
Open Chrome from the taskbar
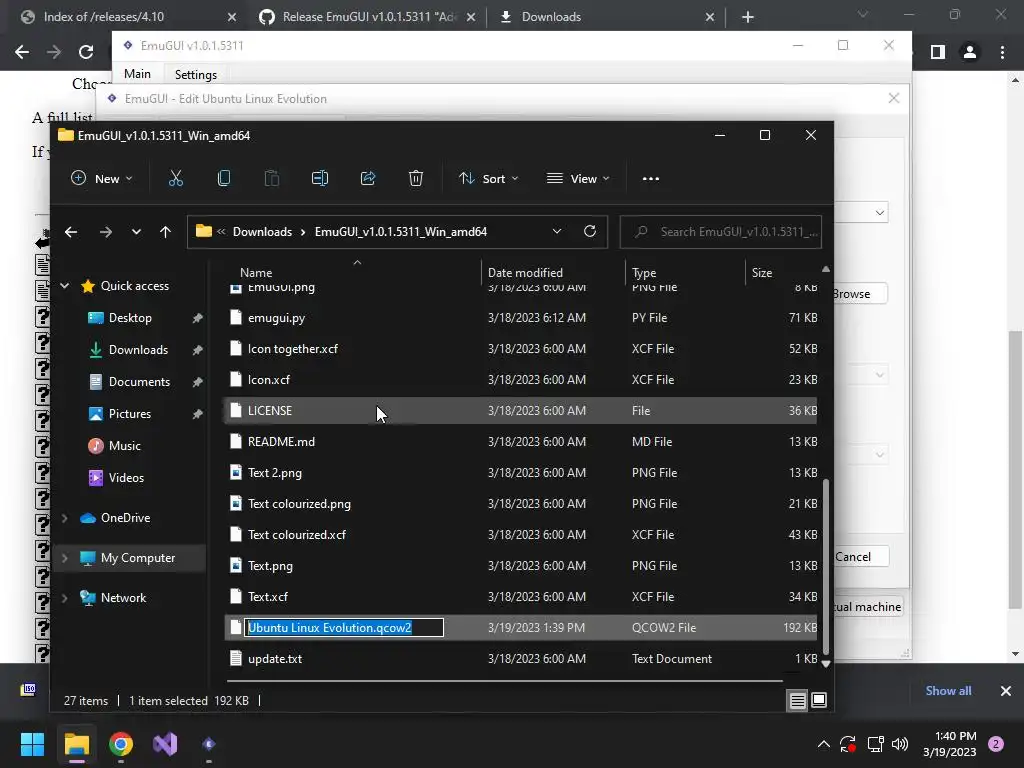(121, 744)
